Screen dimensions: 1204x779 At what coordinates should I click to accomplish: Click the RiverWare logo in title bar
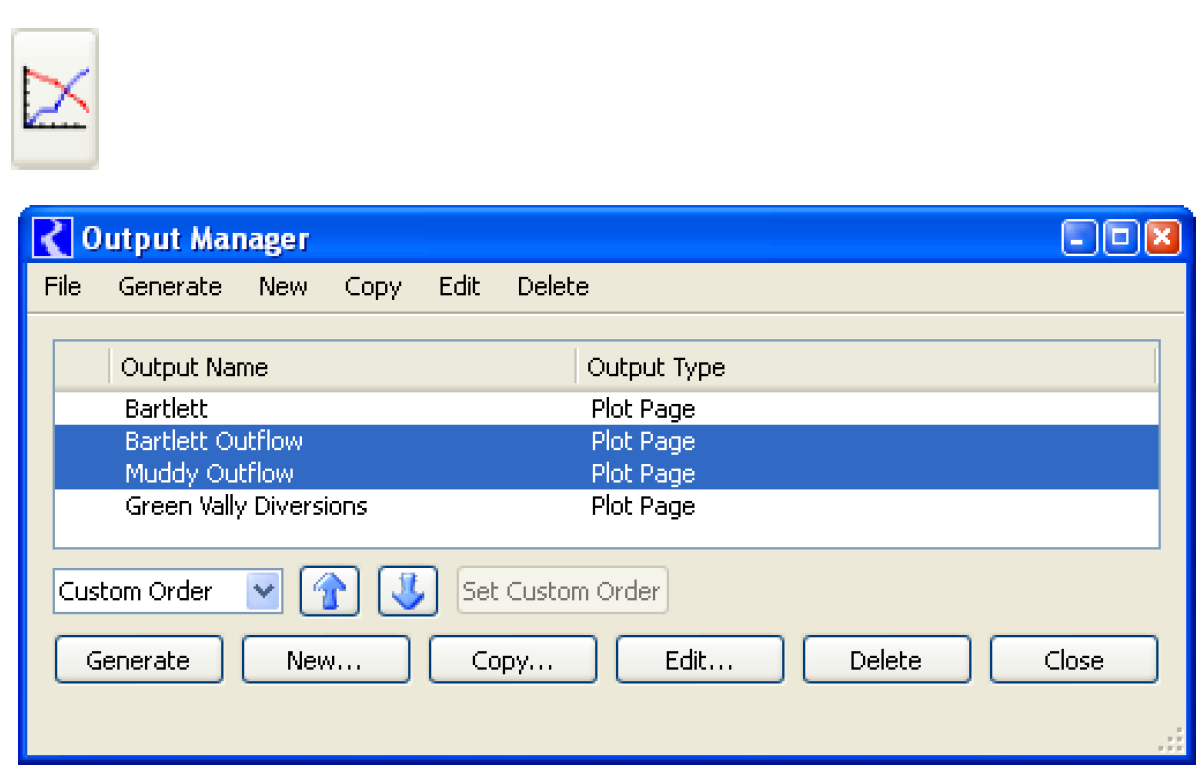[53, 239]
